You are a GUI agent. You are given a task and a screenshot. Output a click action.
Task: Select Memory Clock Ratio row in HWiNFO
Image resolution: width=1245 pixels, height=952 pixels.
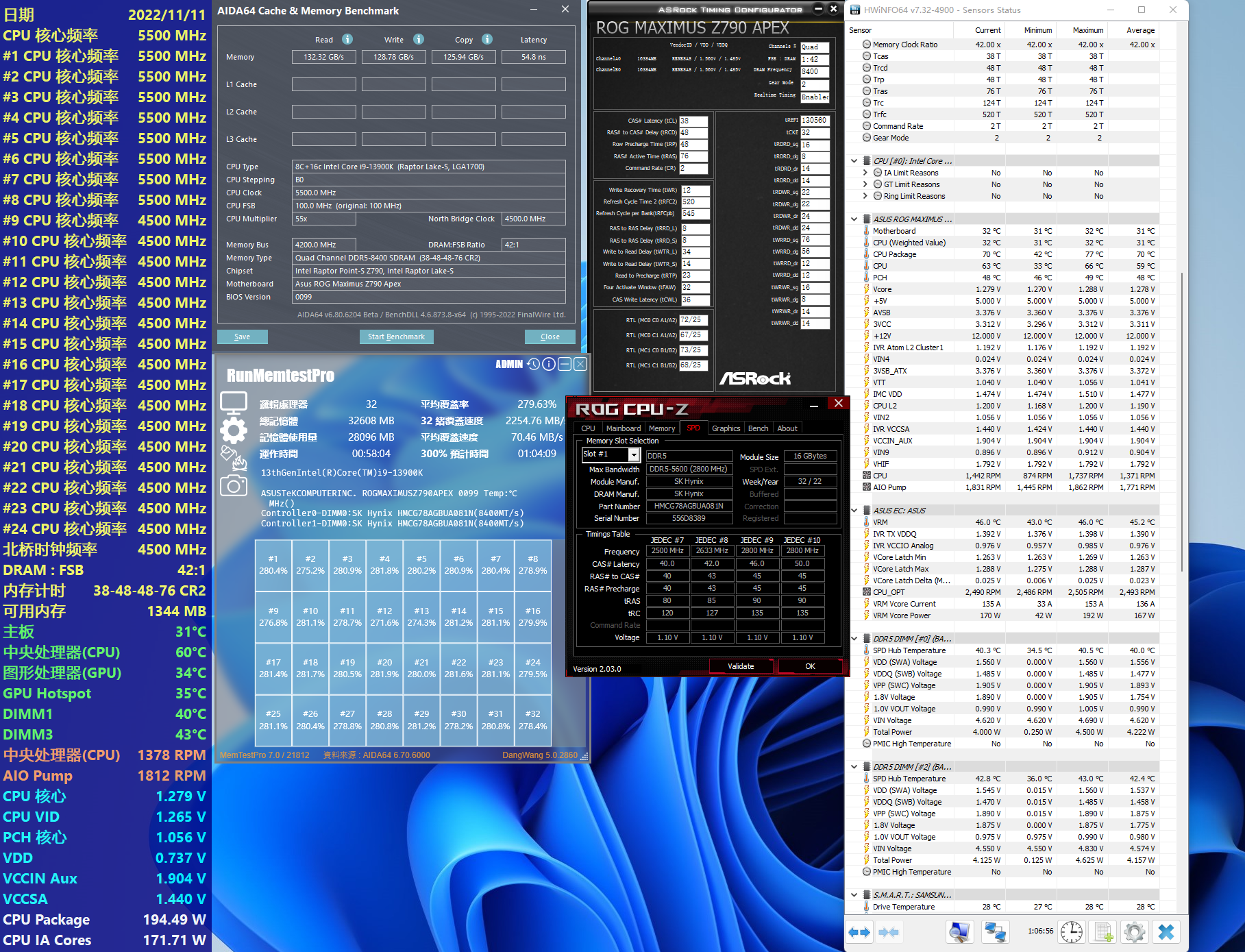click(x=1002, y=45)
